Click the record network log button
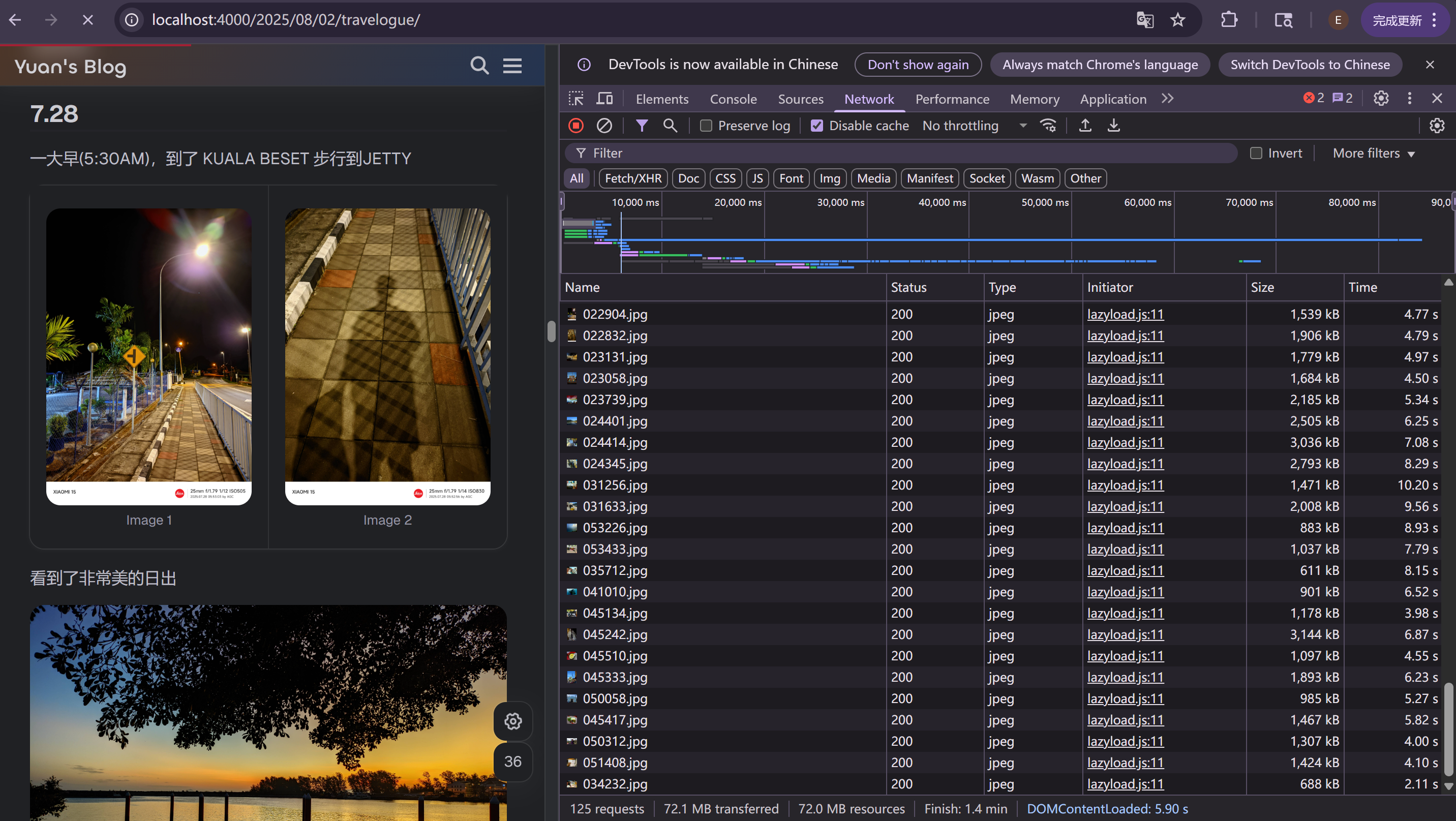Image resolution: width=1456 pixels, height=821 pixels. (575, 126)
